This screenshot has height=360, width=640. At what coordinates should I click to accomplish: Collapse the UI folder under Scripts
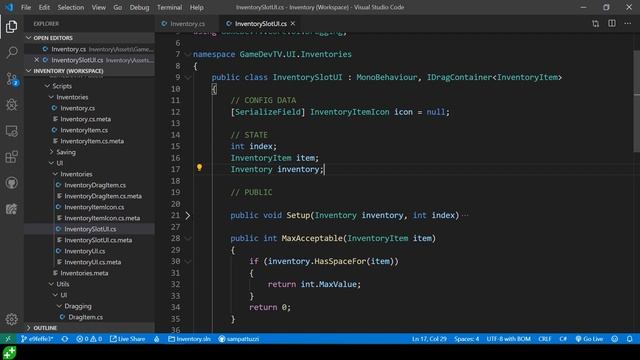[51, 163]
